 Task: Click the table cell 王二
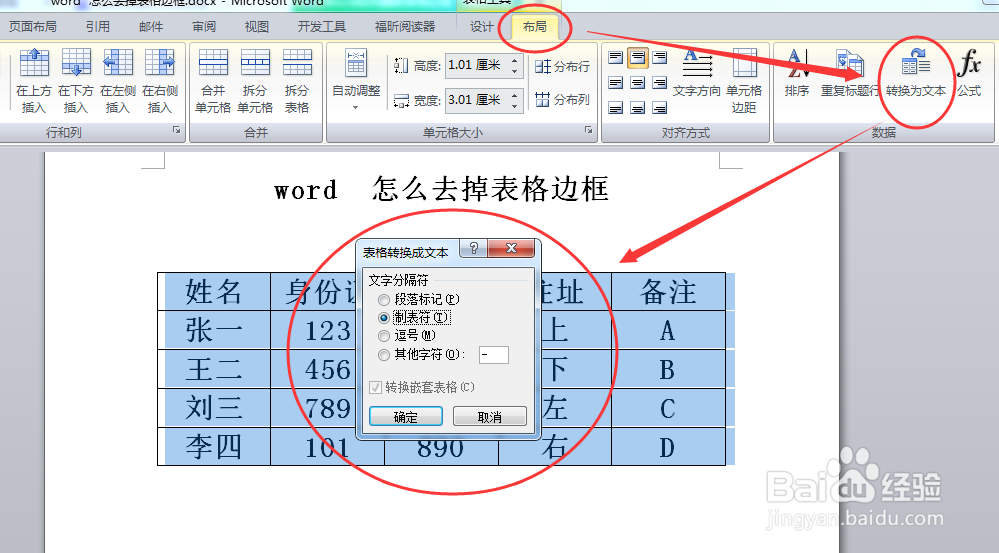pyautogui.click(x=214, y=370)
